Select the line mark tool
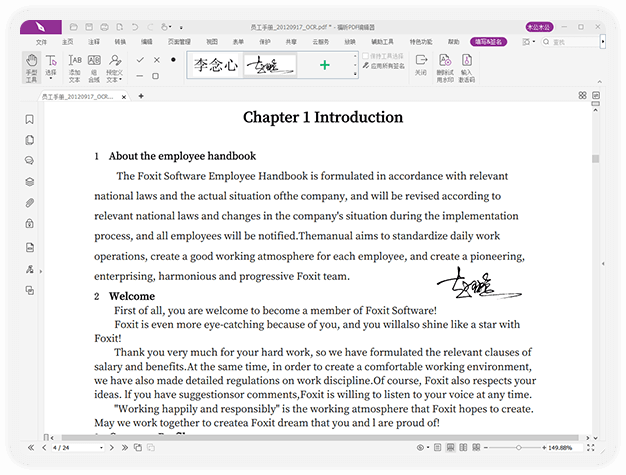Screen dimensions: 626x475 coord(140,76)
